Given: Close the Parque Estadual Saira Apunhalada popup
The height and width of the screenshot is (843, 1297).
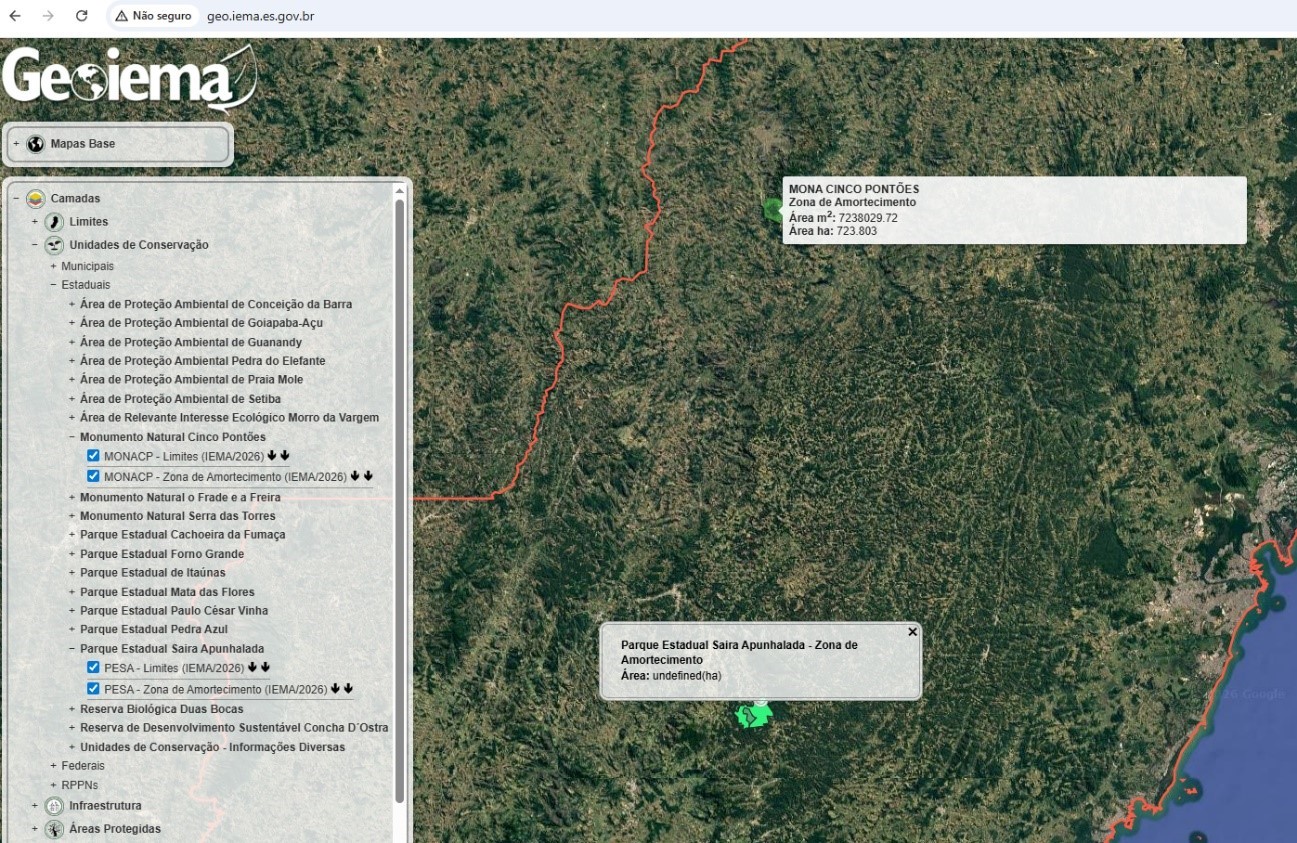Looking at the screenshot, I should click(911, 632).
